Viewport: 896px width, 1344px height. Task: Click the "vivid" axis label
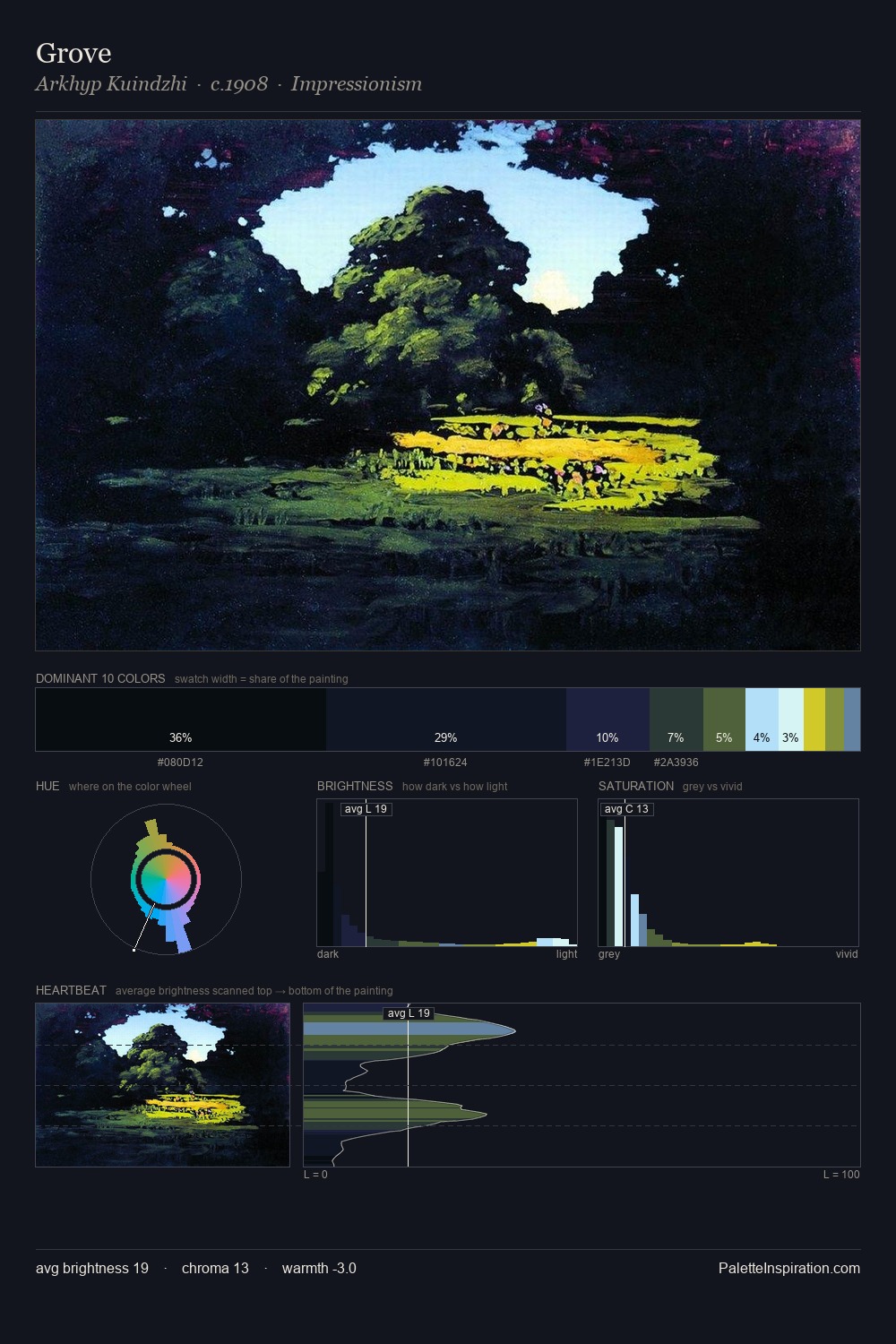[847, 954]
